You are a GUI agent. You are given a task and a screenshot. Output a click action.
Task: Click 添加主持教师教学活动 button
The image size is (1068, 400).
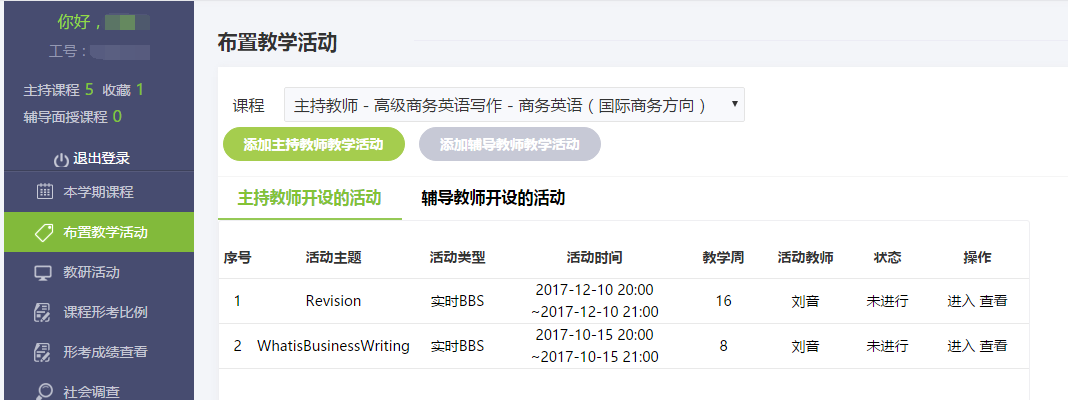(x=313, y=144)
